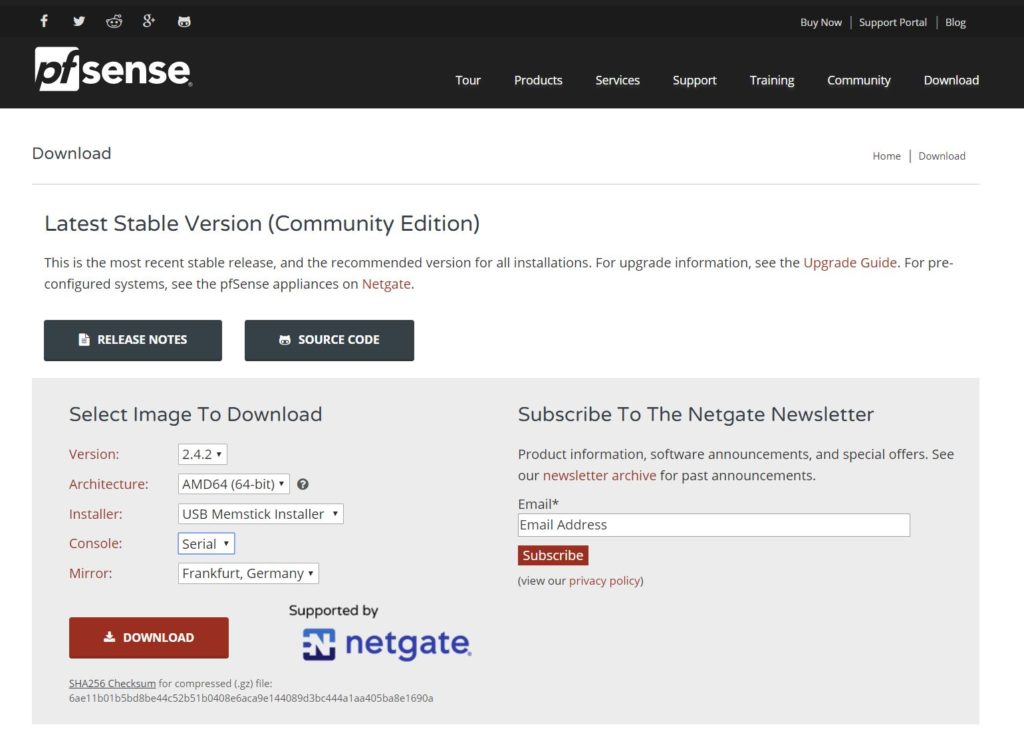This screenshot has height=739, width=1024.
Task: Click the red Download button
Action: [x=149, y=638]
